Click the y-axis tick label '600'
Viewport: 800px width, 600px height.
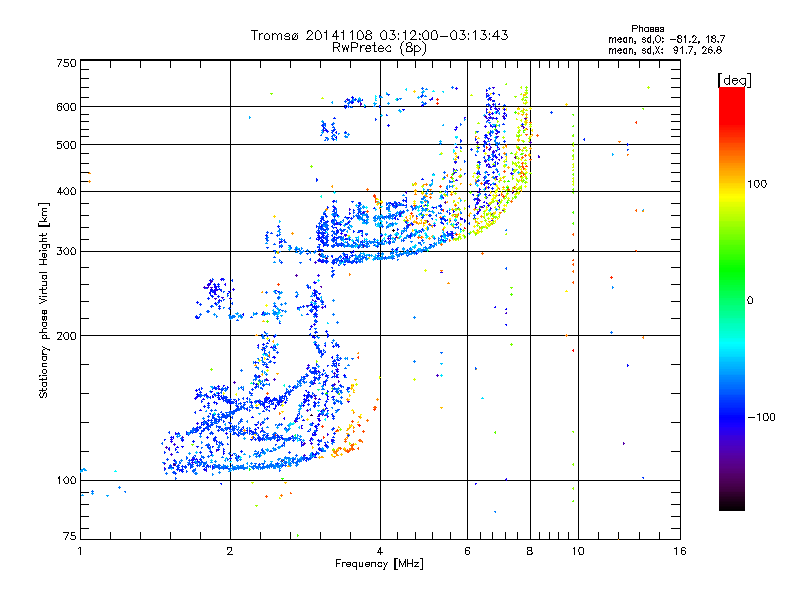coord(66,107)
